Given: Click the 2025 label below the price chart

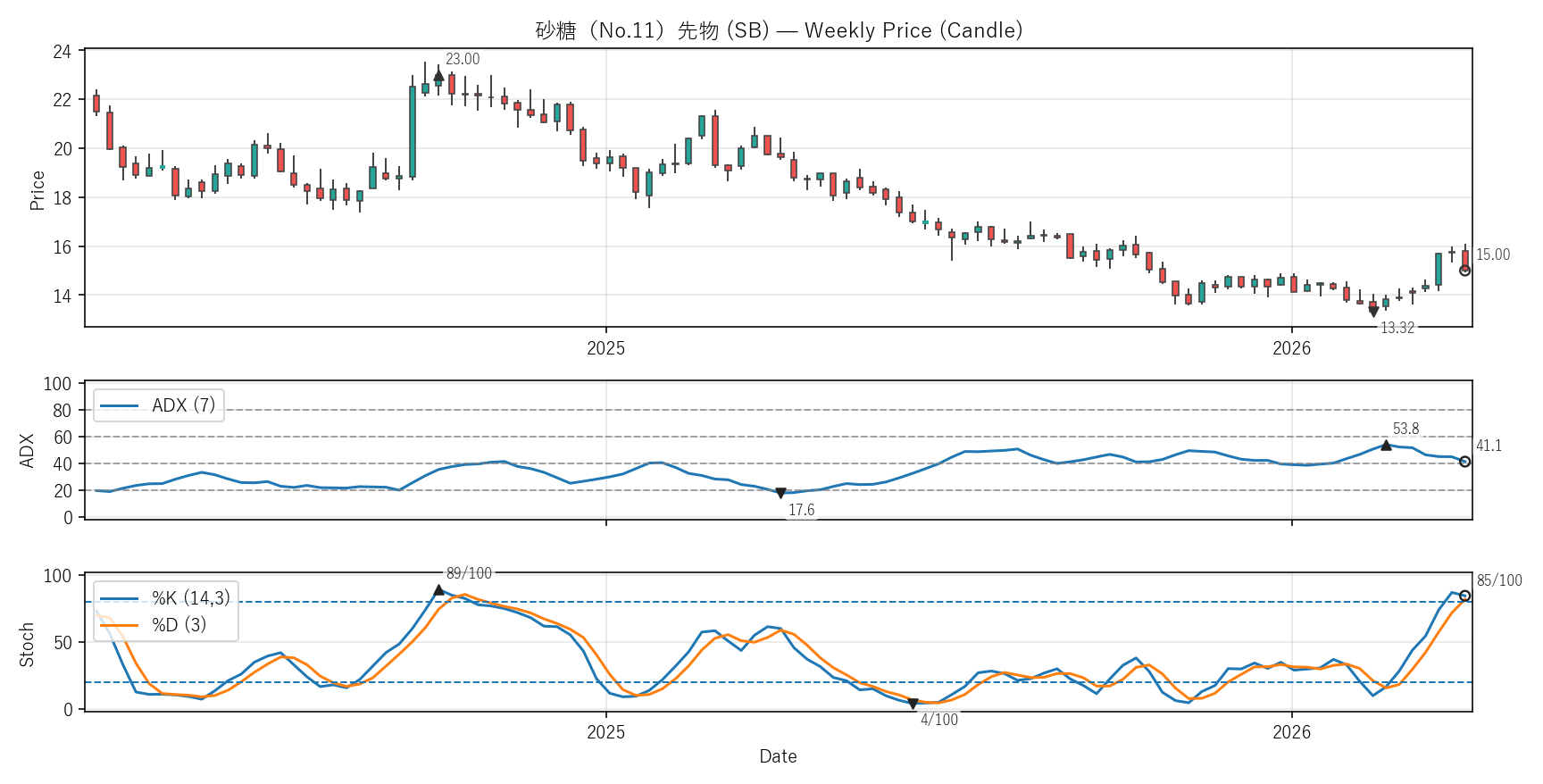Looking at the screenshot, I should point(605,348).
